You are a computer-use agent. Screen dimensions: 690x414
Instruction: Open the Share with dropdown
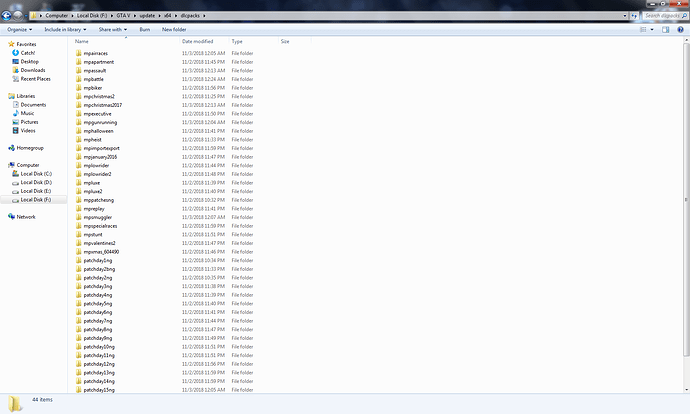pyautogui.click(x=113, y=29)
